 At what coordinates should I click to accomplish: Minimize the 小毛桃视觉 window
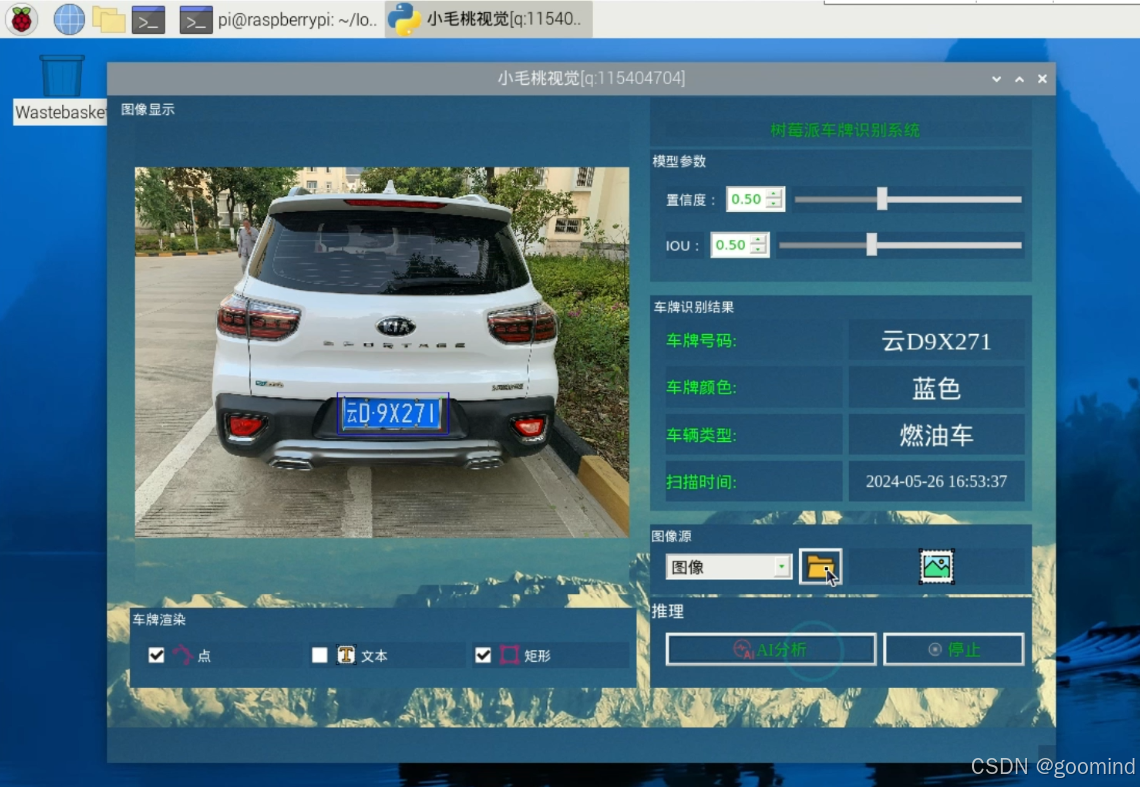point(996,79)
